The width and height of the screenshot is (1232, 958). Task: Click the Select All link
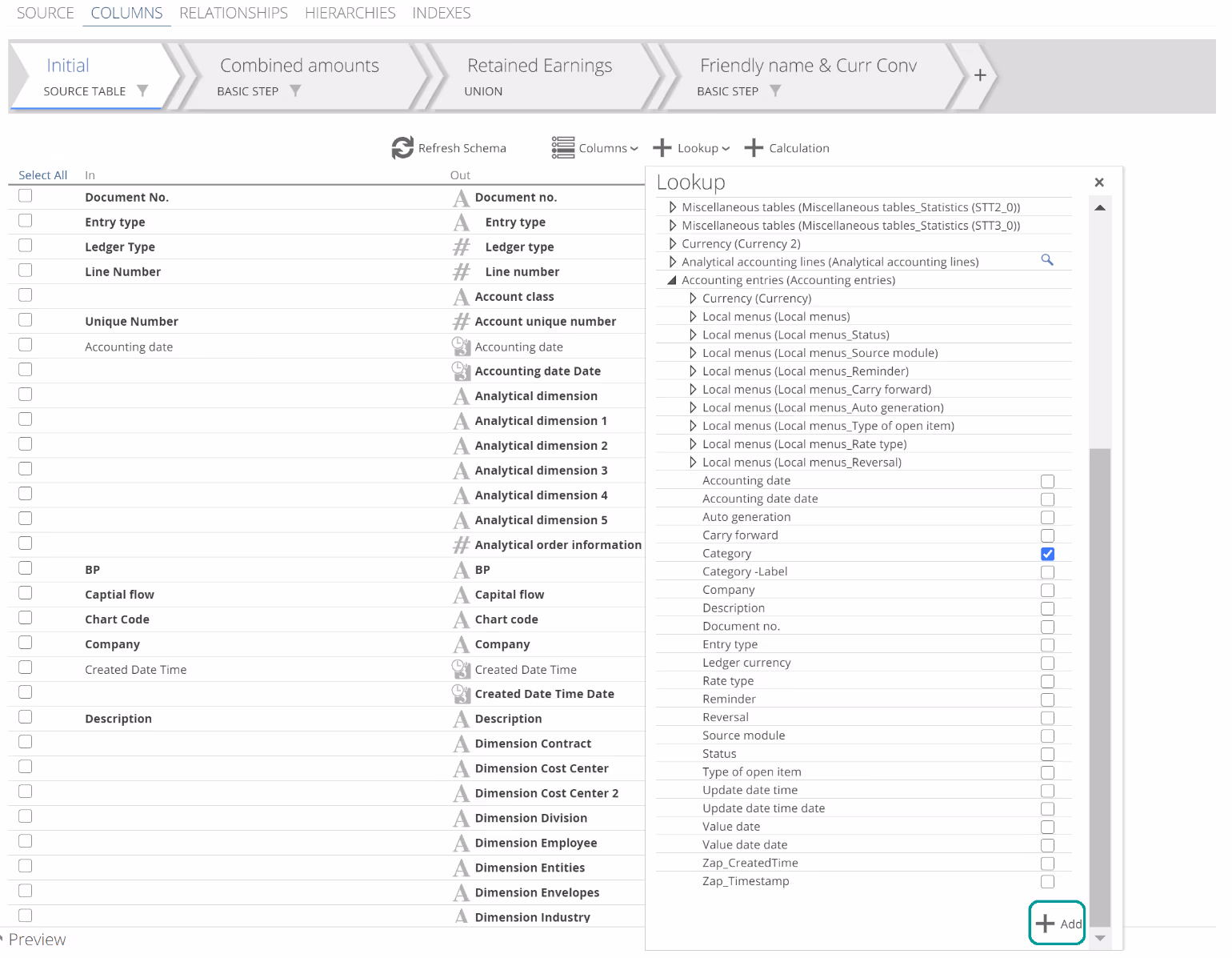[x=42, y=175]
